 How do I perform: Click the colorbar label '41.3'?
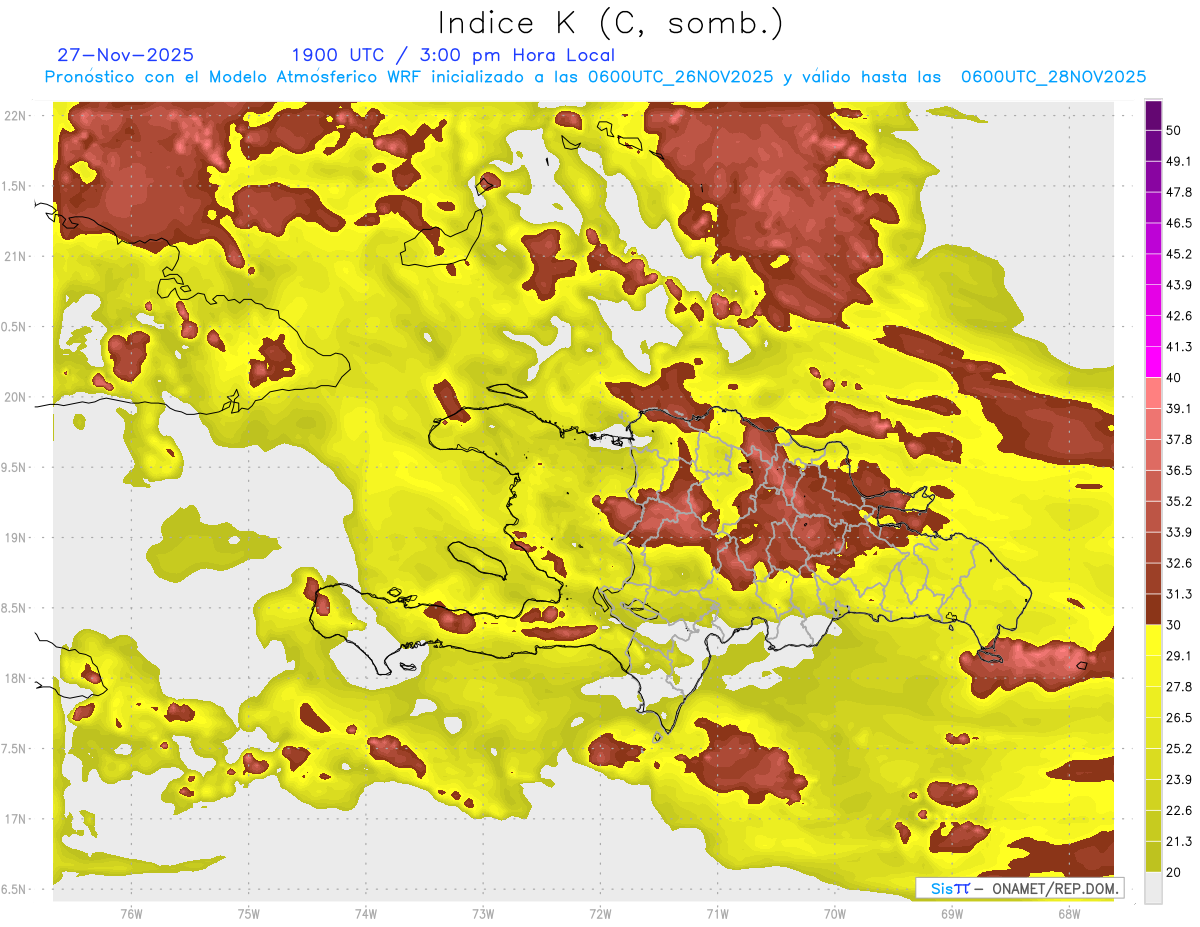point(1179,347)
